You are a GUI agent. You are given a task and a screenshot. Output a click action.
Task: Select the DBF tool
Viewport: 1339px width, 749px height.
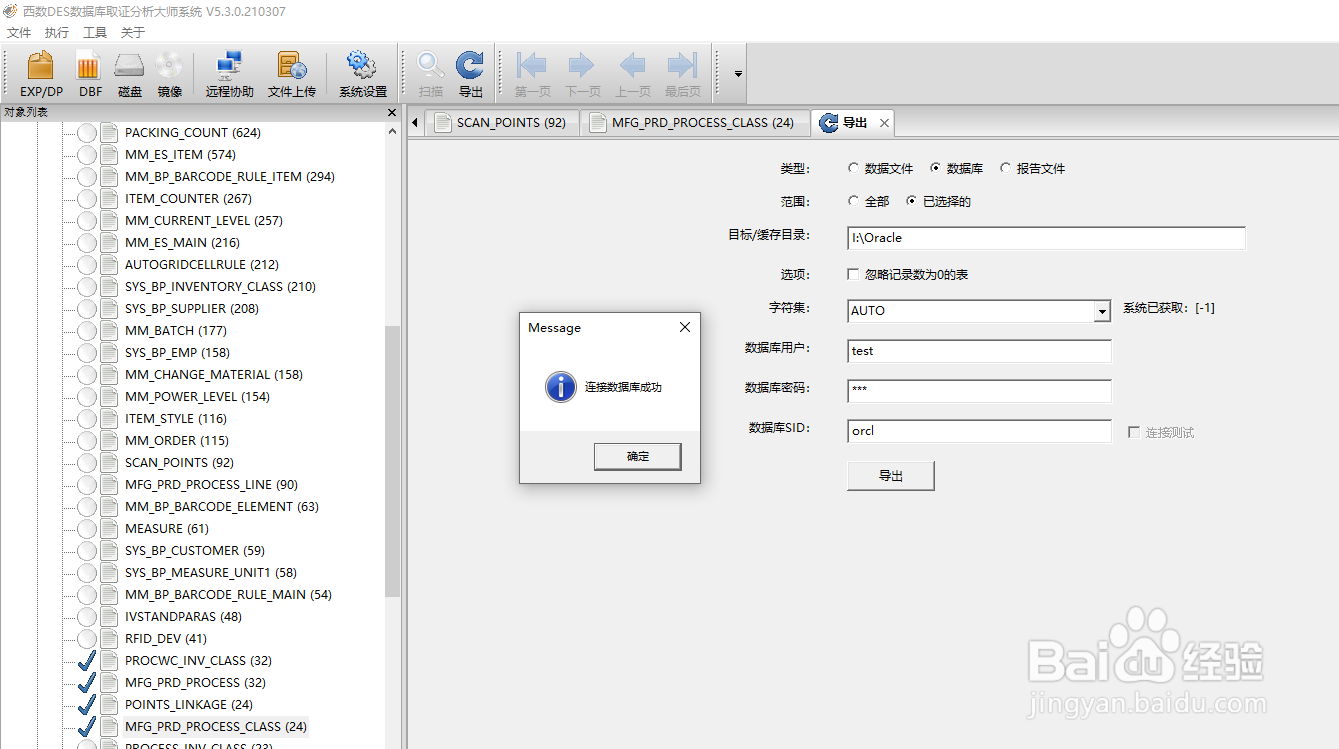[x=89, y=73]
